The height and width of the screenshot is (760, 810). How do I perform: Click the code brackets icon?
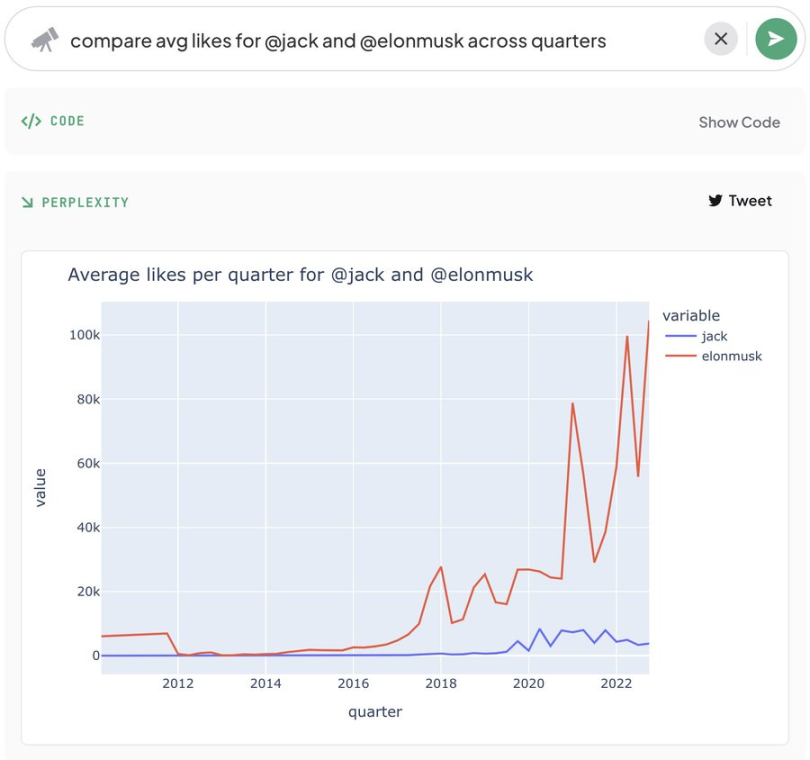[31, 121]
